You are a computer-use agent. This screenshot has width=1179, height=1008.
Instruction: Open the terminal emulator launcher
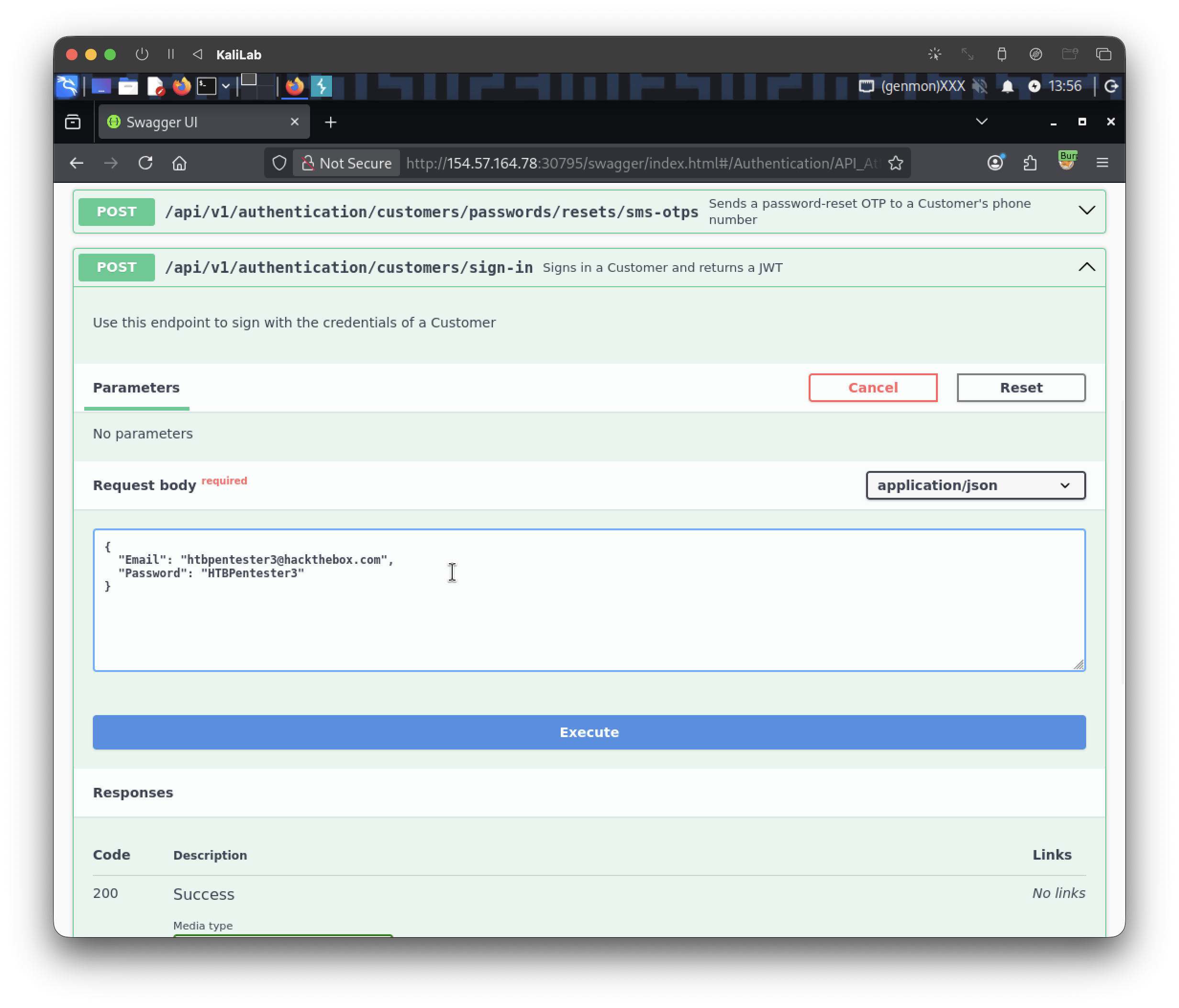tap(207, 86)
